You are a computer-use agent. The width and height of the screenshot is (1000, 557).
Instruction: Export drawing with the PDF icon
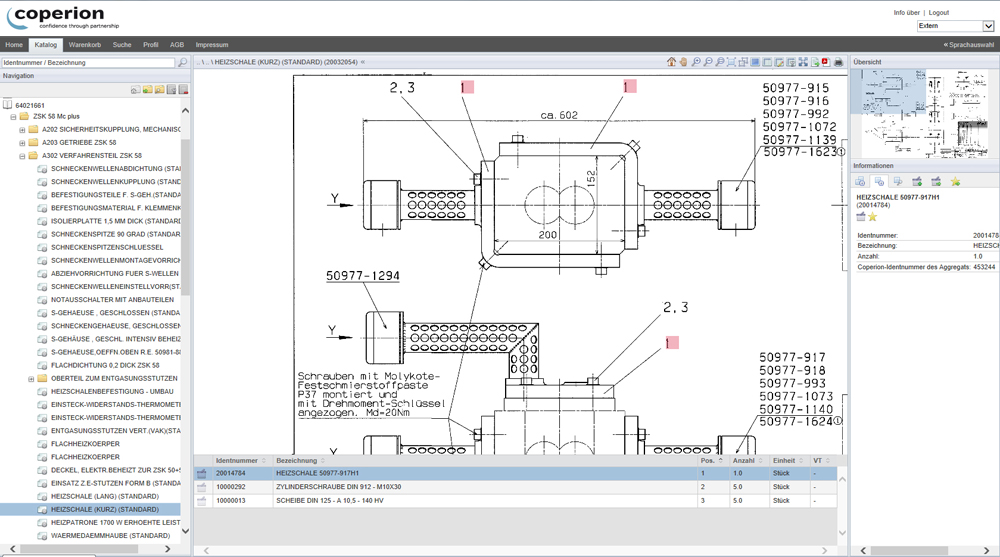tap(826, 62)
